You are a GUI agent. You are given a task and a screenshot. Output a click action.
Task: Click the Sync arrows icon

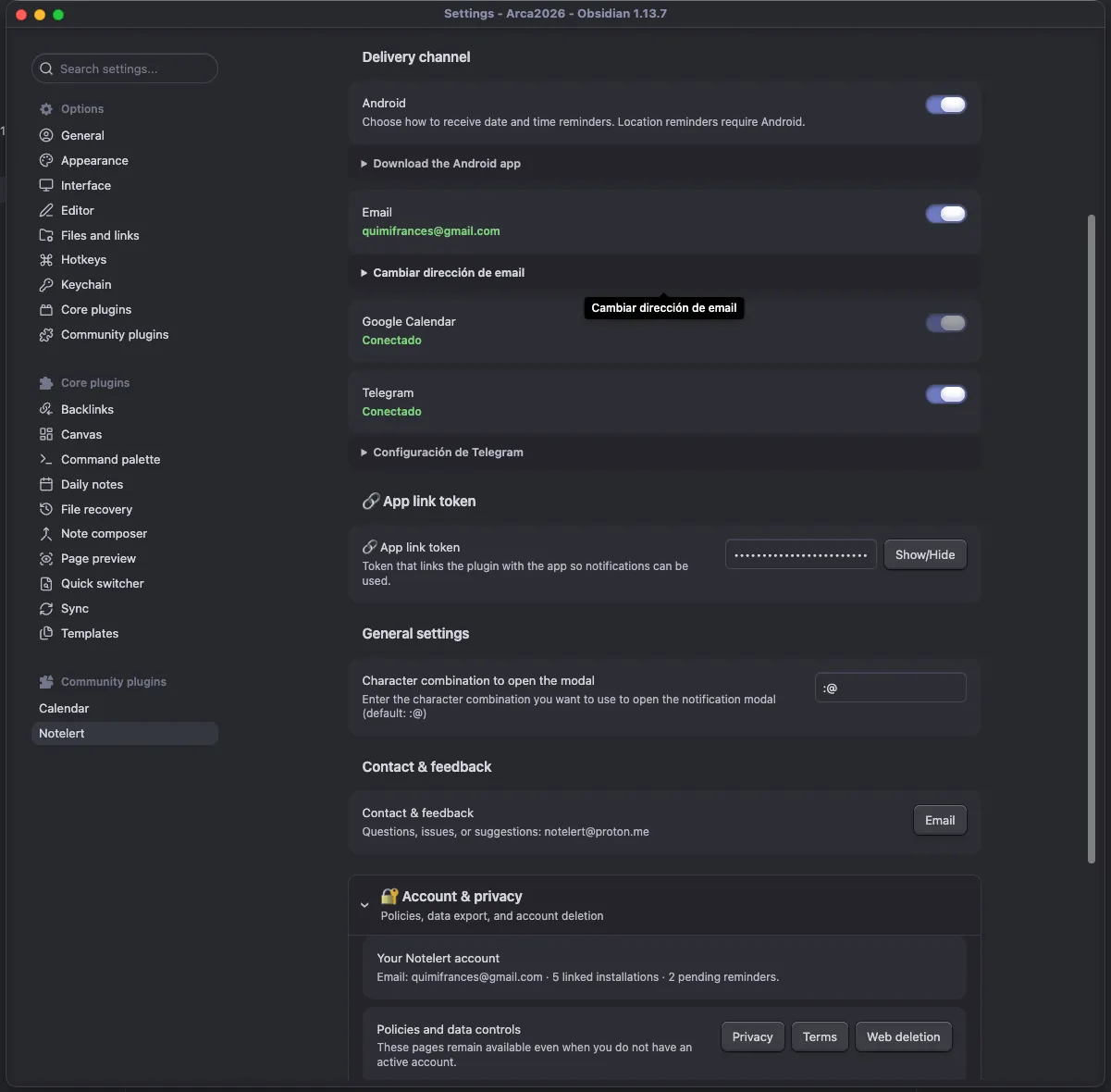[x=46, y=609]
